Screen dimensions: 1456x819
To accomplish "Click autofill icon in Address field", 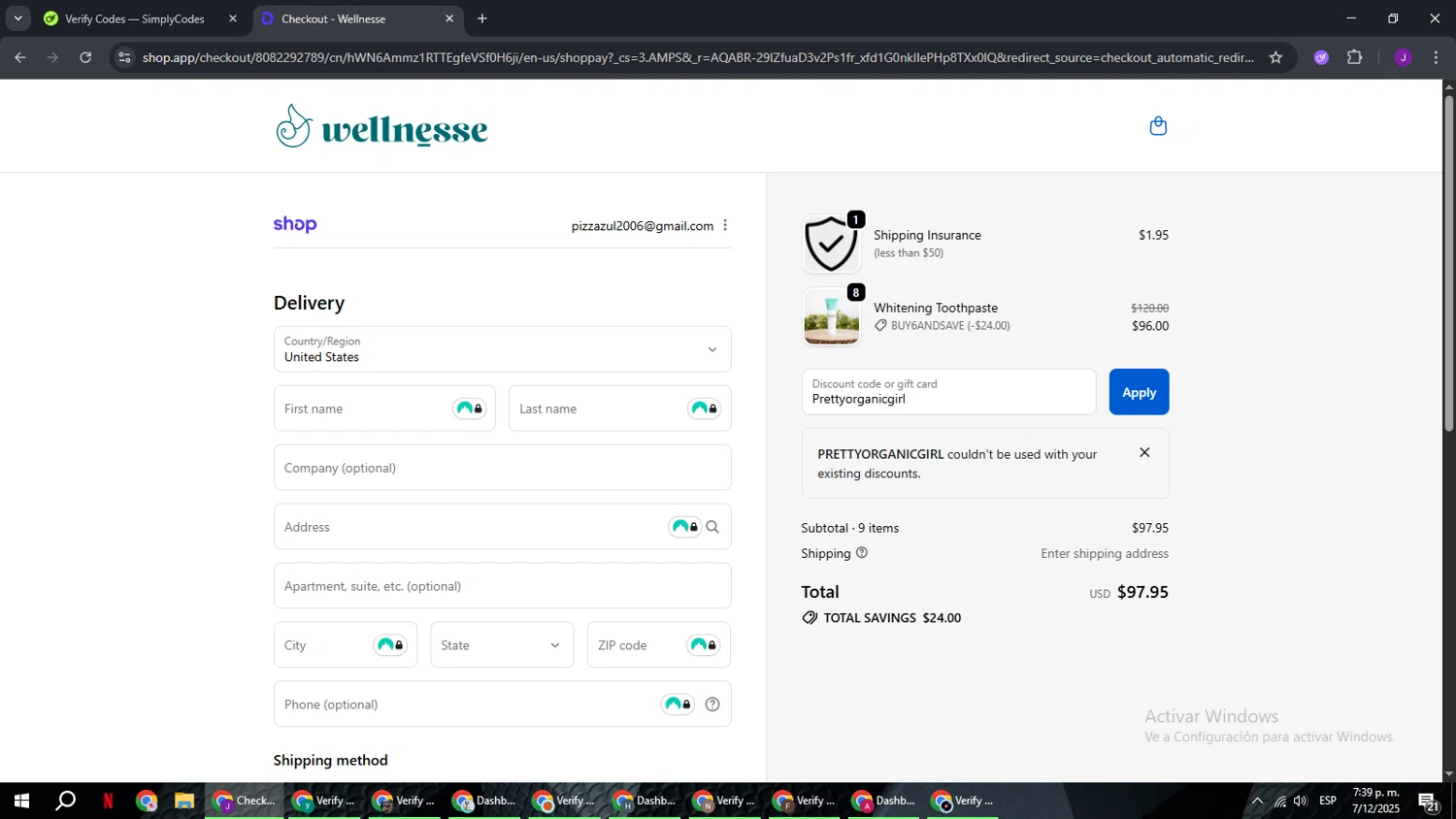I will pyautogui.click(x=685, y=527).
